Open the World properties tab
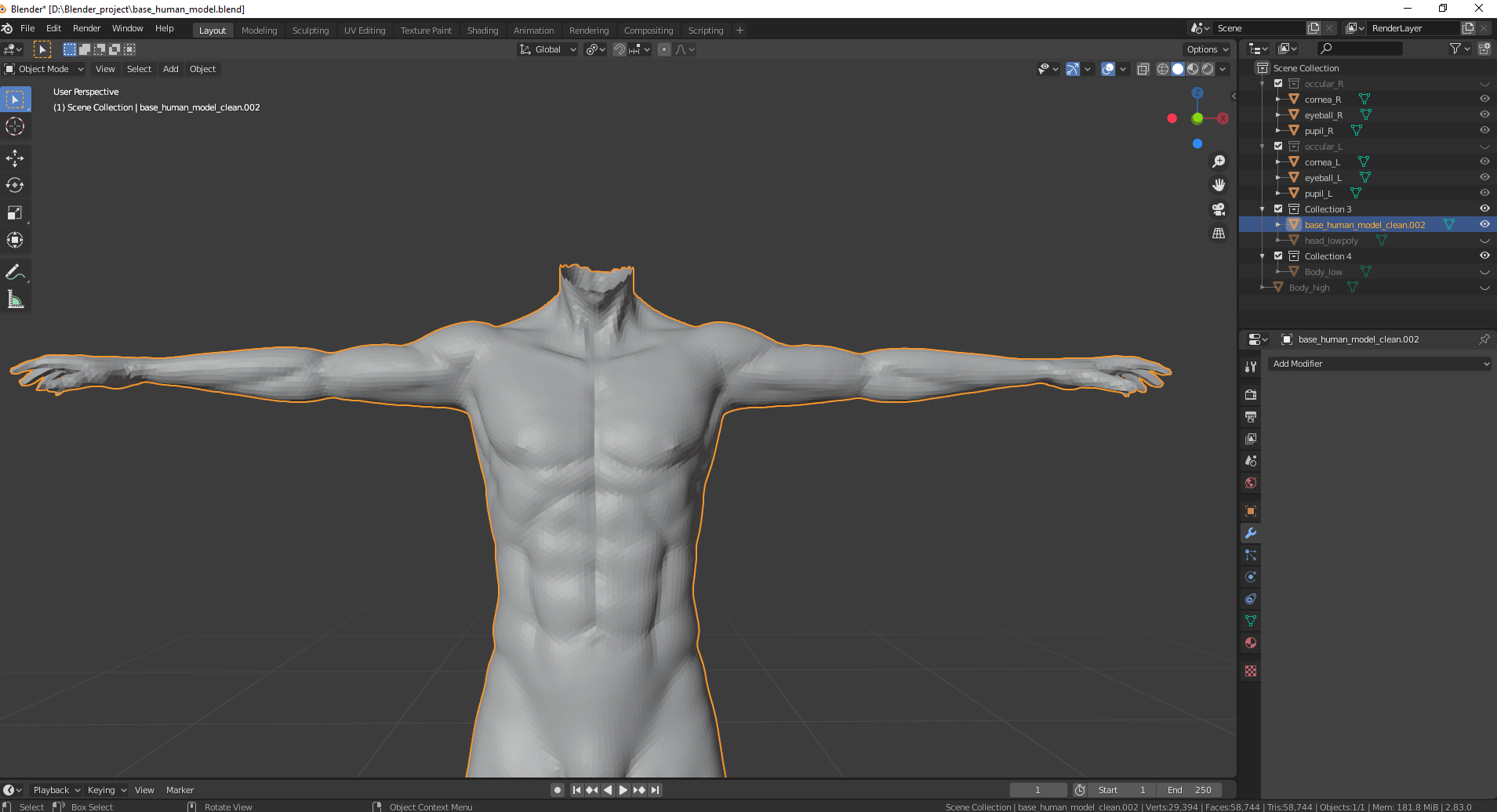The height and width of the screenshot is (812, 1497). [x=1250, y=483]
